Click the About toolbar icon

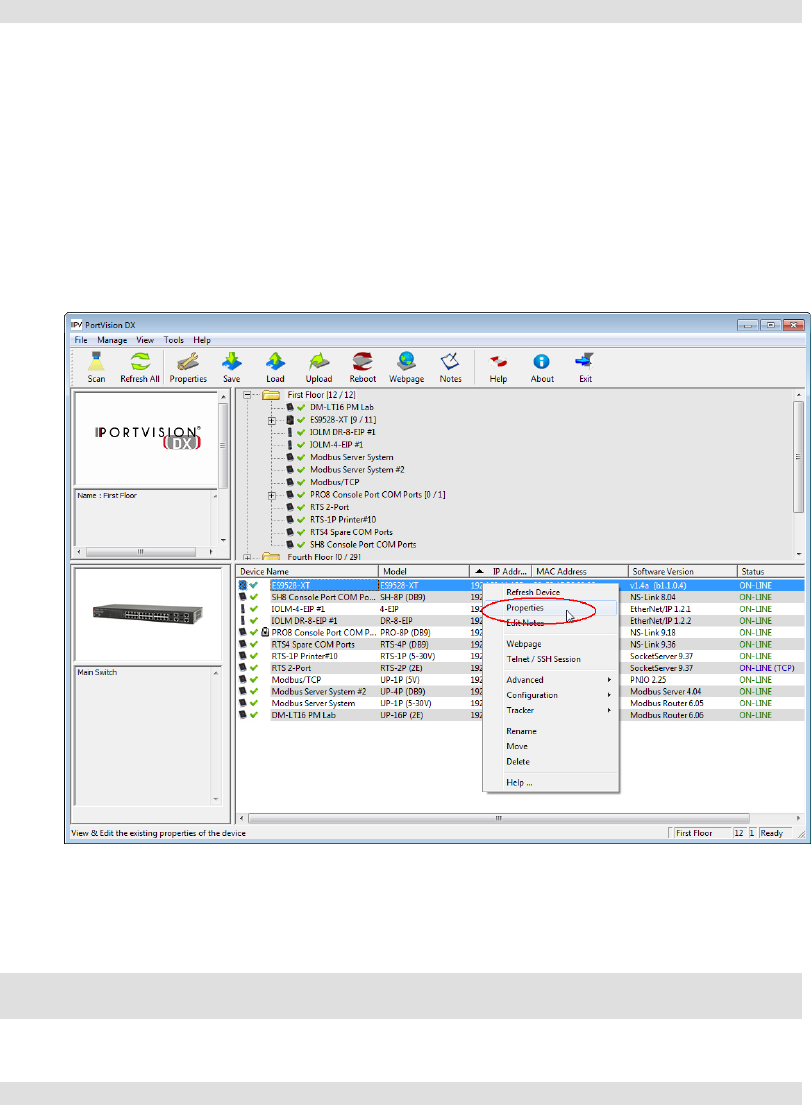pyautogui.click(x=542, y=367)
